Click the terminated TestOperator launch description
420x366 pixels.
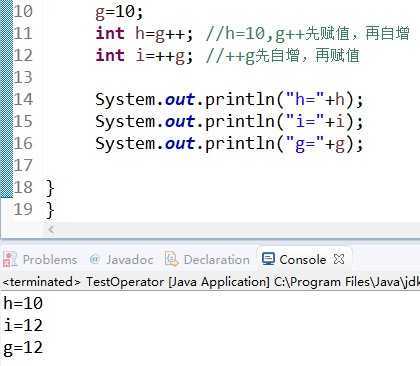(211, 282)
